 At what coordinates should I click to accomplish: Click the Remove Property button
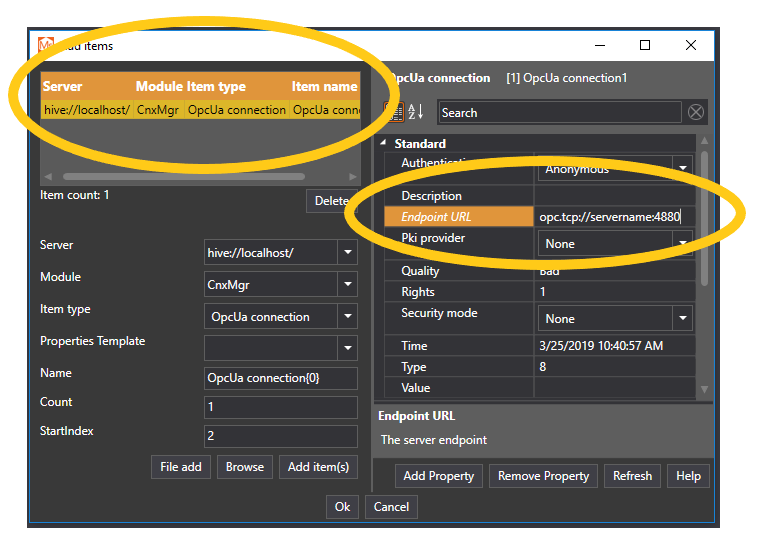543,476
